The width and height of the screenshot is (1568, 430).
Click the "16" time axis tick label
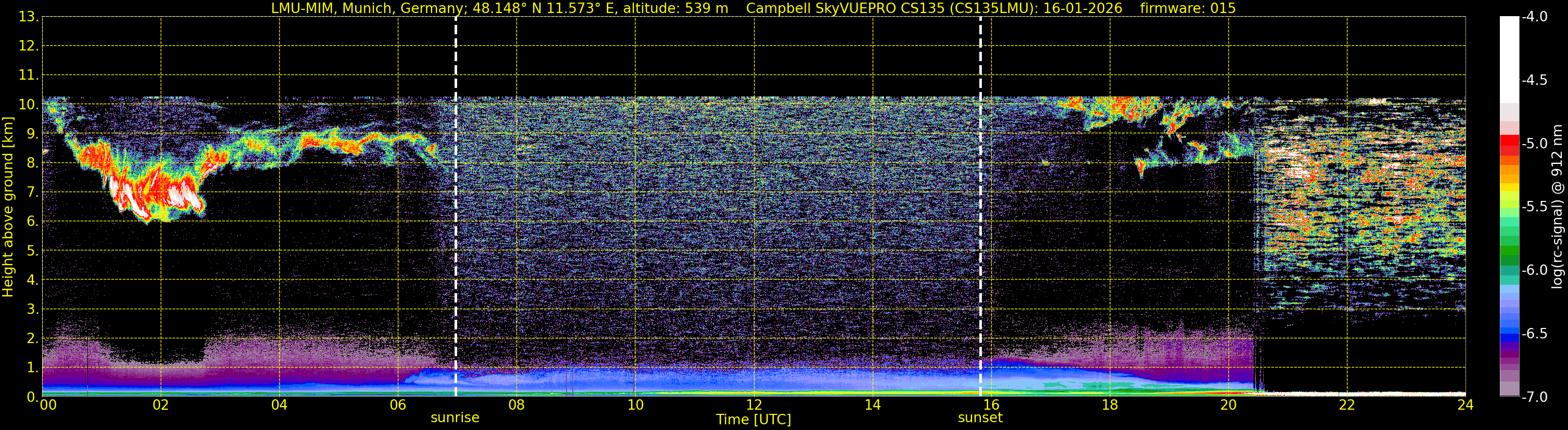992,406
